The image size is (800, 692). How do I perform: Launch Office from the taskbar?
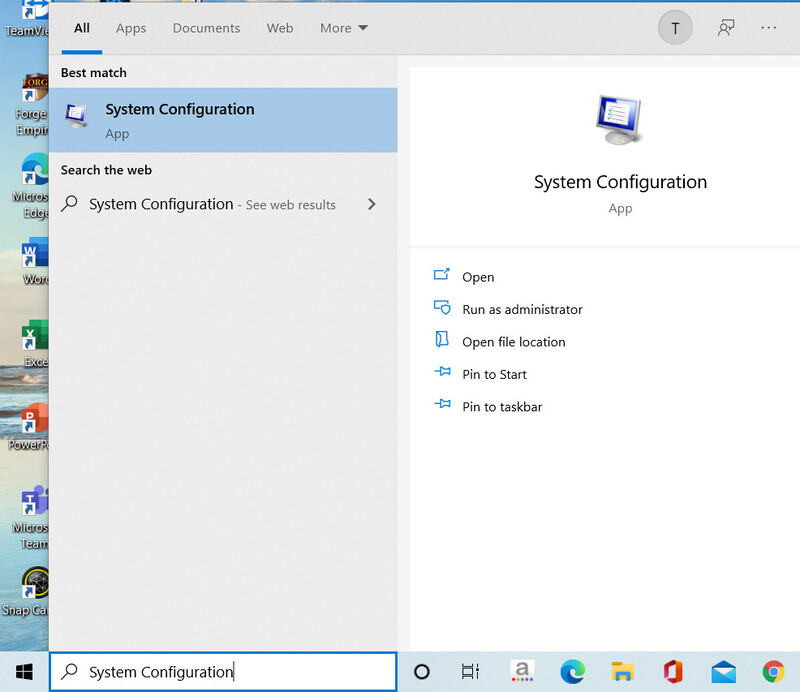click(673, 672)
